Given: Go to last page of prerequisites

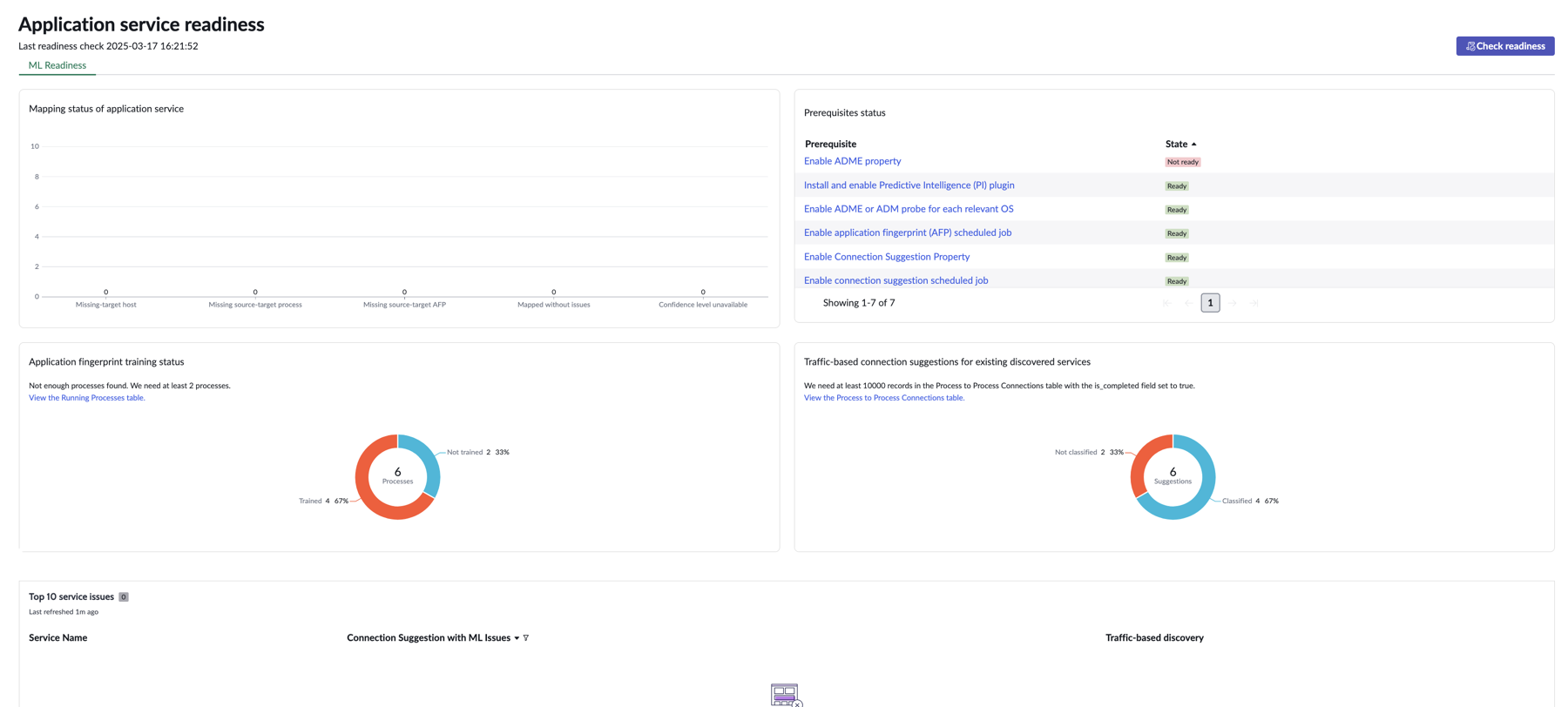Looking at the screenshot, I should pos(1255,303).
